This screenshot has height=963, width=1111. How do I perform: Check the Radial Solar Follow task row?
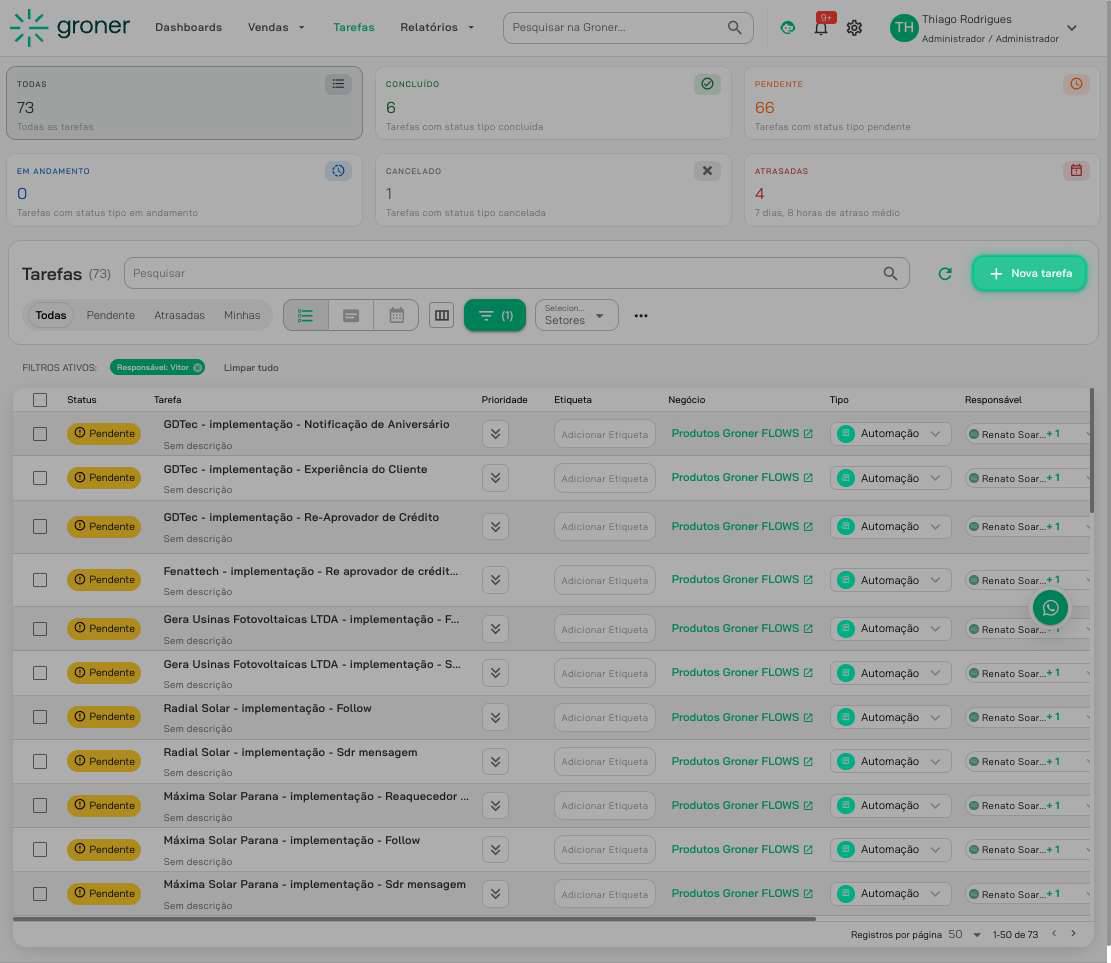coord(40,717)
